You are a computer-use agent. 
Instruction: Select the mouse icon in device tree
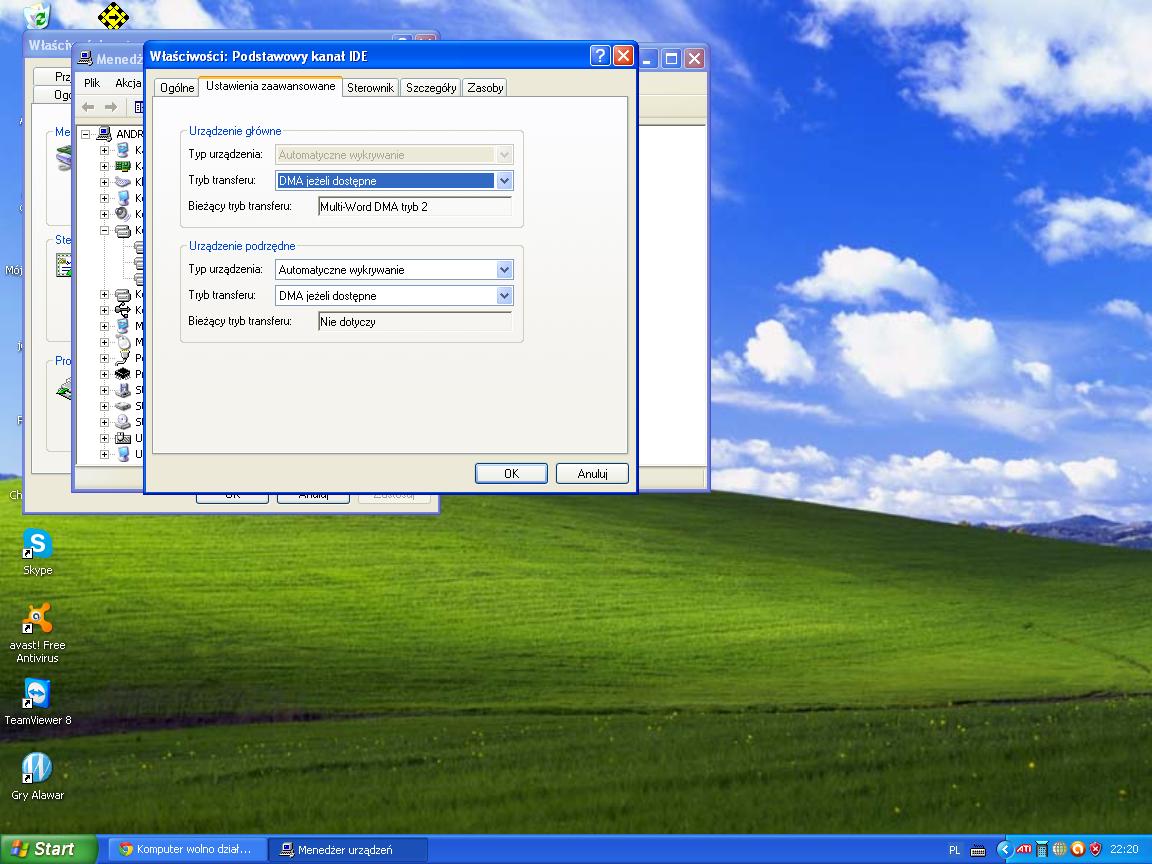pyautogui.click(x=123, y=342)
